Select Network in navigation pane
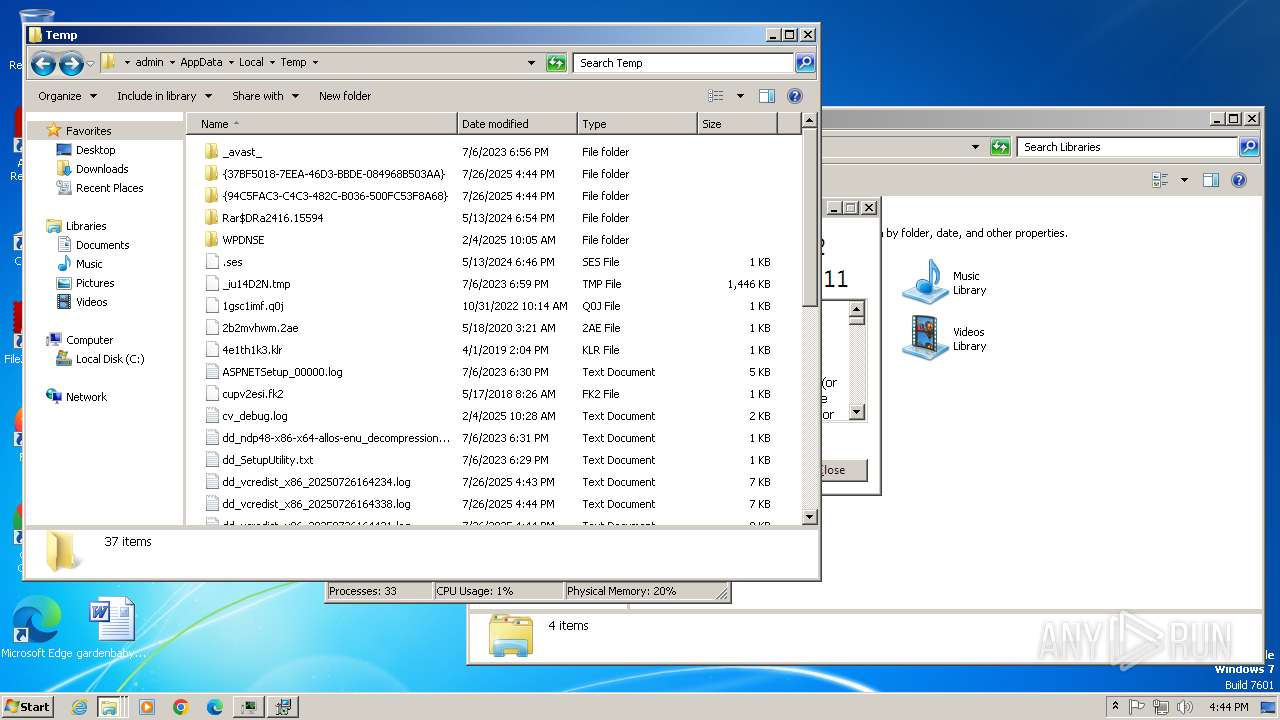This screenshot has width=1280, height=720. coord(86,397)
